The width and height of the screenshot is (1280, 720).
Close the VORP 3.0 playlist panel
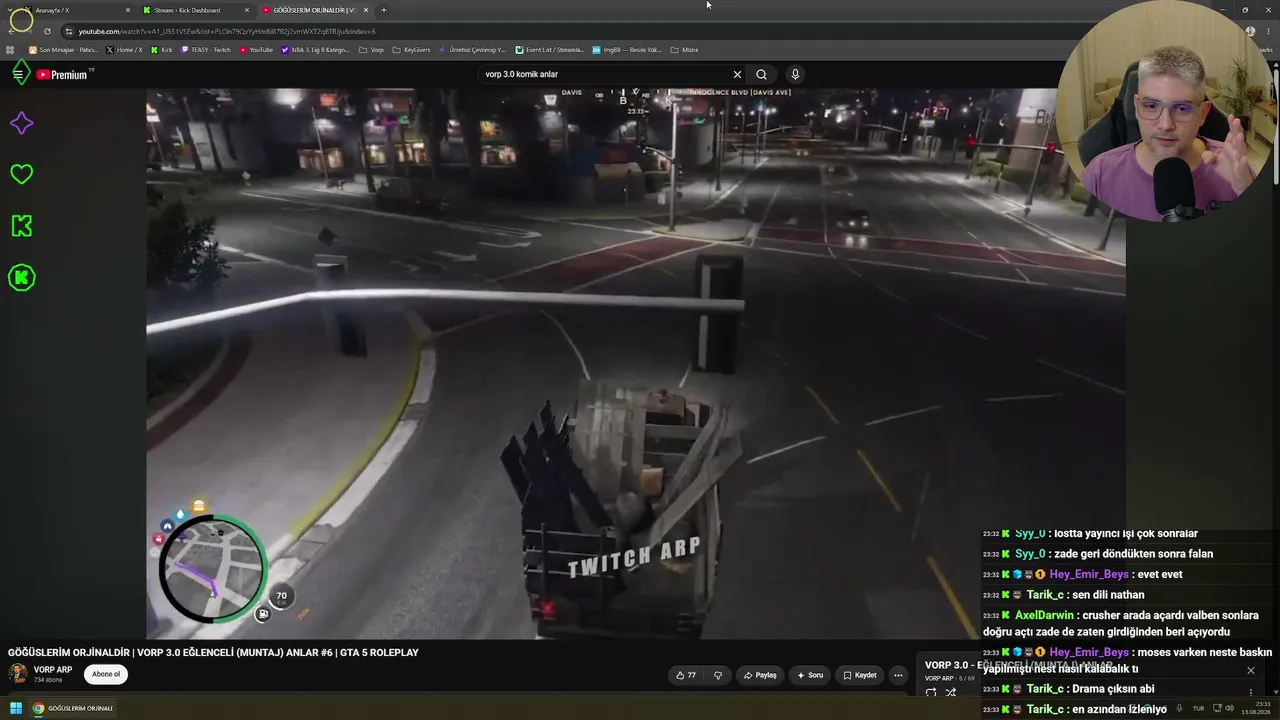pyautogui.click(x=1250, y=670)
